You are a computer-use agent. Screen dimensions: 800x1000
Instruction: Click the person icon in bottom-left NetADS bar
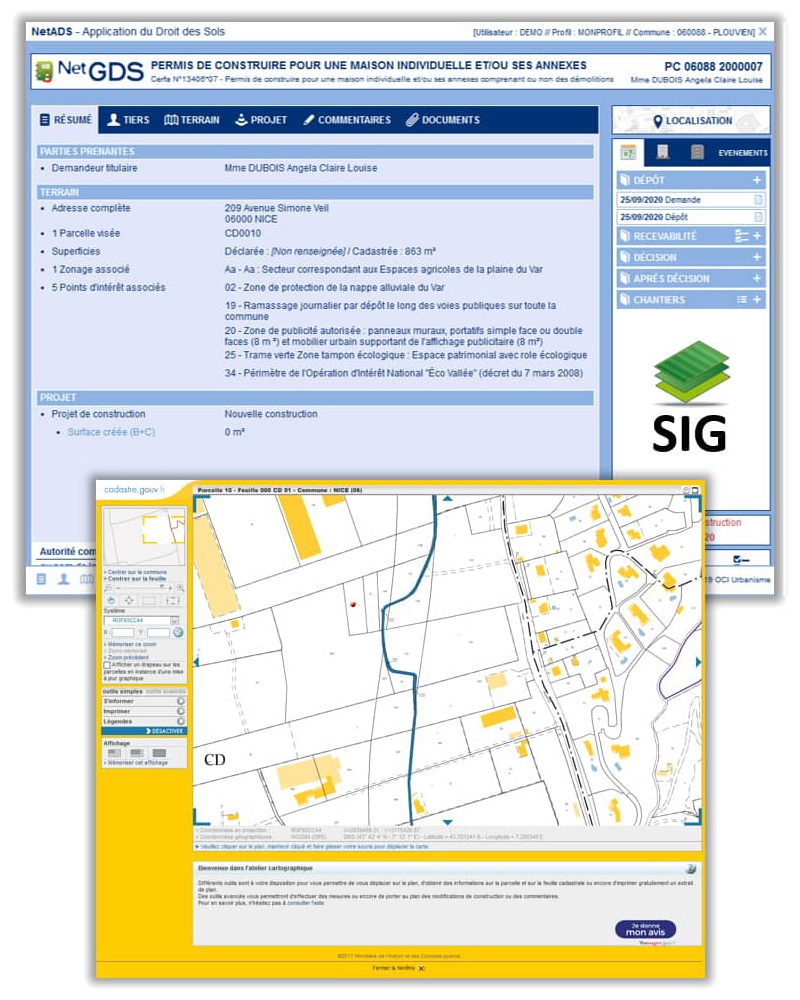[x=64, y=579]
